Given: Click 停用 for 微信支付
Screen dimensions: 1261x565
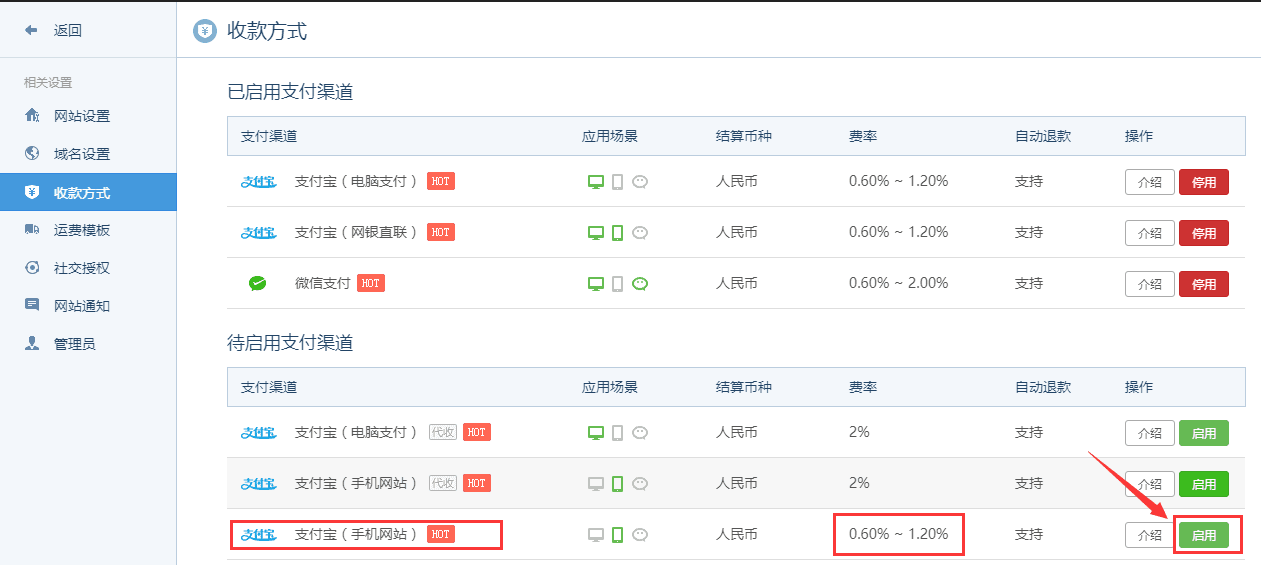Looking at the screenshot, I should [x=1204, y=284].
